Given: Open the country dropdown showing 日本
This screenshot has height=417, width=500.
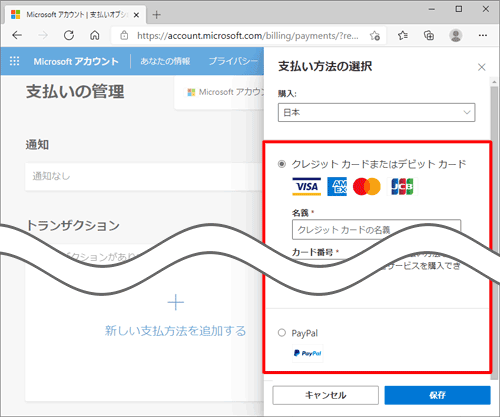Looking at the screenshot, I should click(376, 112).
